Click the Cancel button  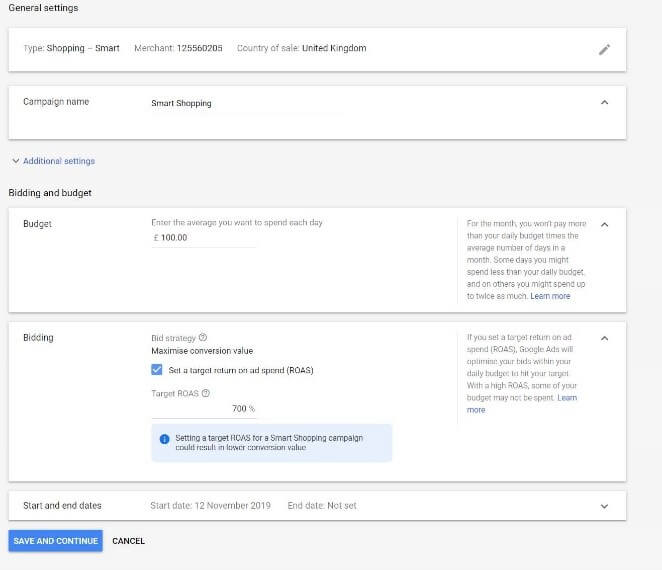[128, 541]
